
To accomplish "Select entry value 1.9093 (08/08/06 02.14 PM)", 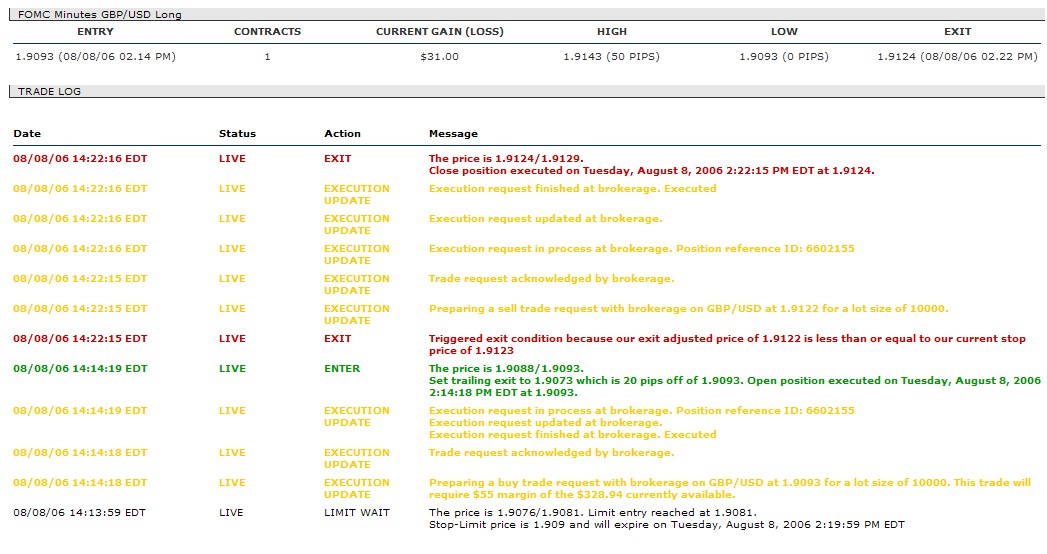I will (x=95, y=57).
